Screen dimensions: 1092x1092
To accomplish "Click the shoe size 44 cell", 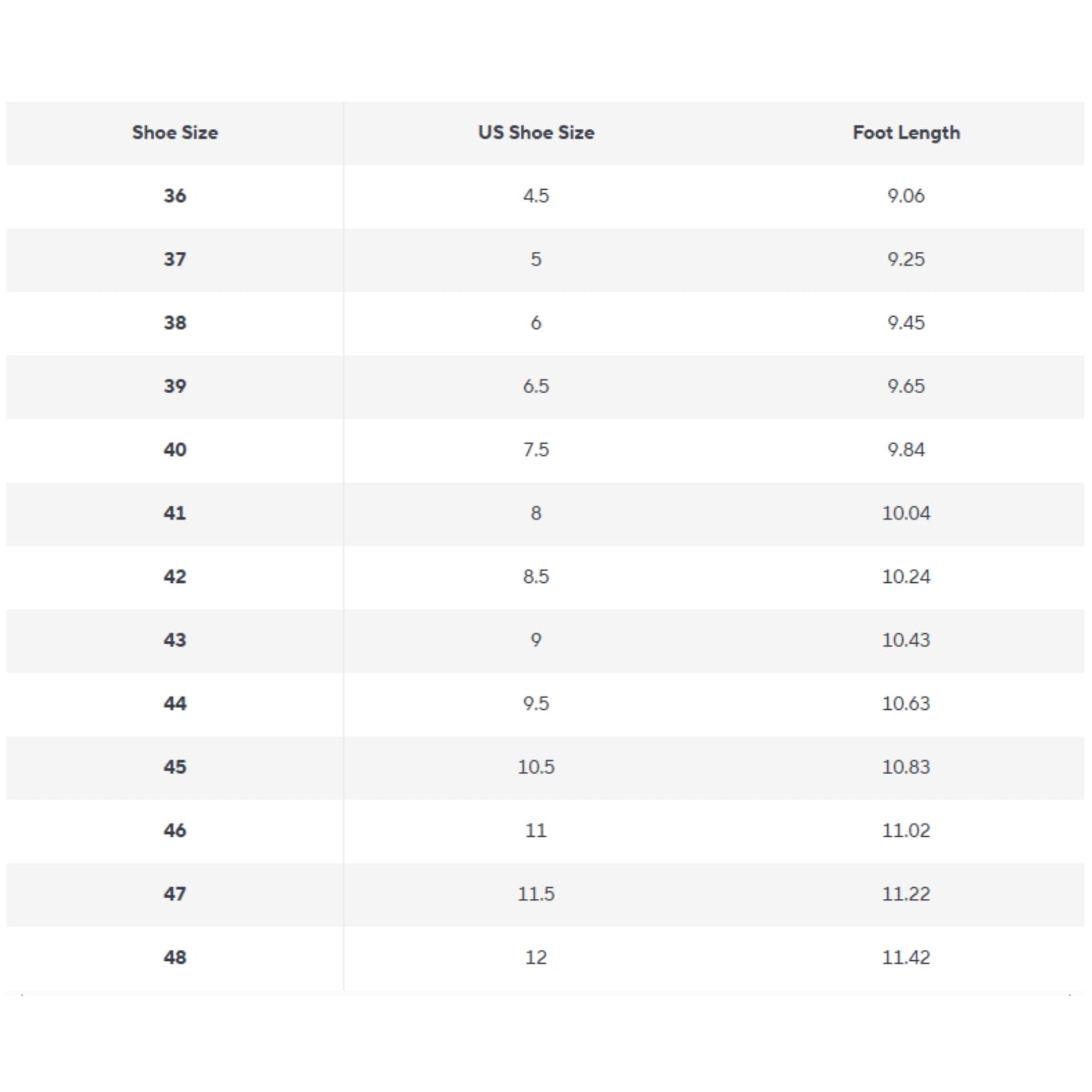I will 175,704.
